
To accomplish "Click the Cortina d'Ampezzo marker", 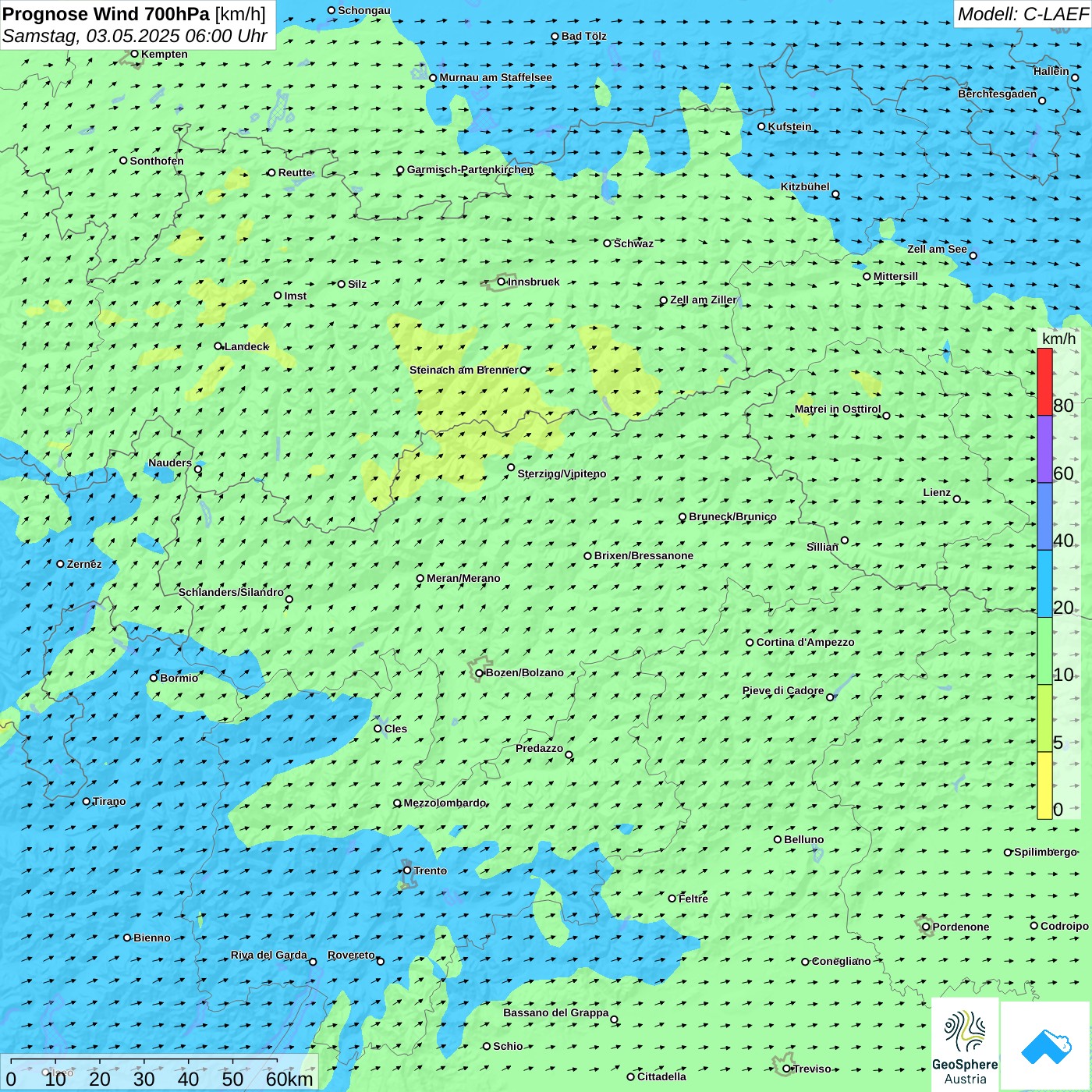I will click(x=750, y=643).
